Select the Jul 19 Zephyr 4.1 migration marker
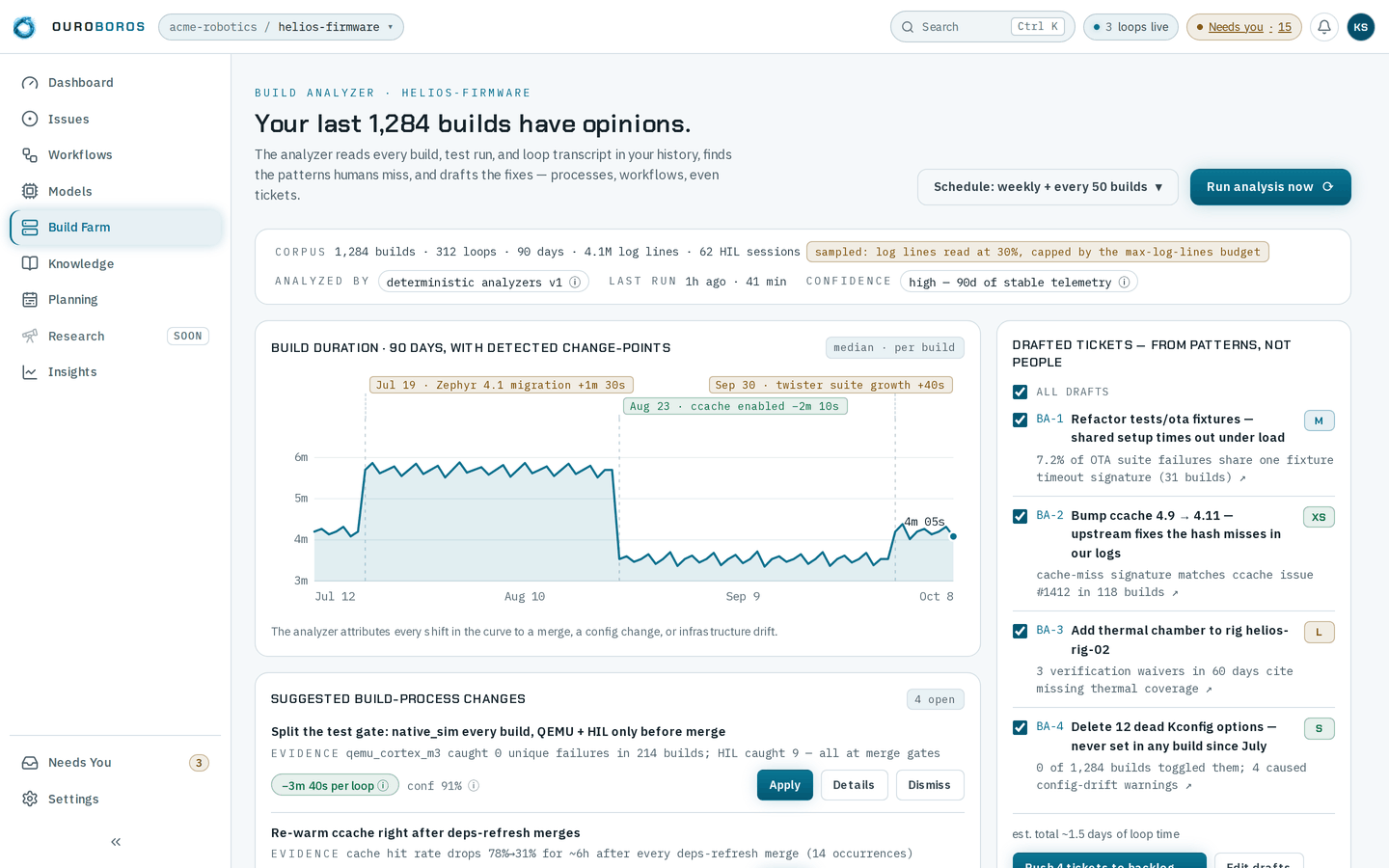This screenshot has width=1389, height=868. pyautogui.click(x=502, y=385)
